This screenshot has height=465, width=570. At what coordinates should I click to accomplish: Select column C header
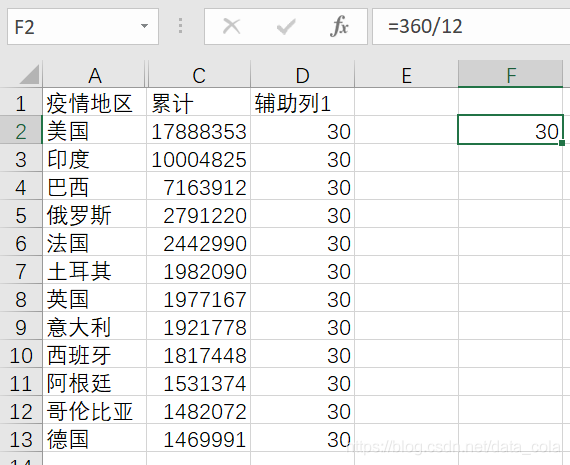click(199, 75)
